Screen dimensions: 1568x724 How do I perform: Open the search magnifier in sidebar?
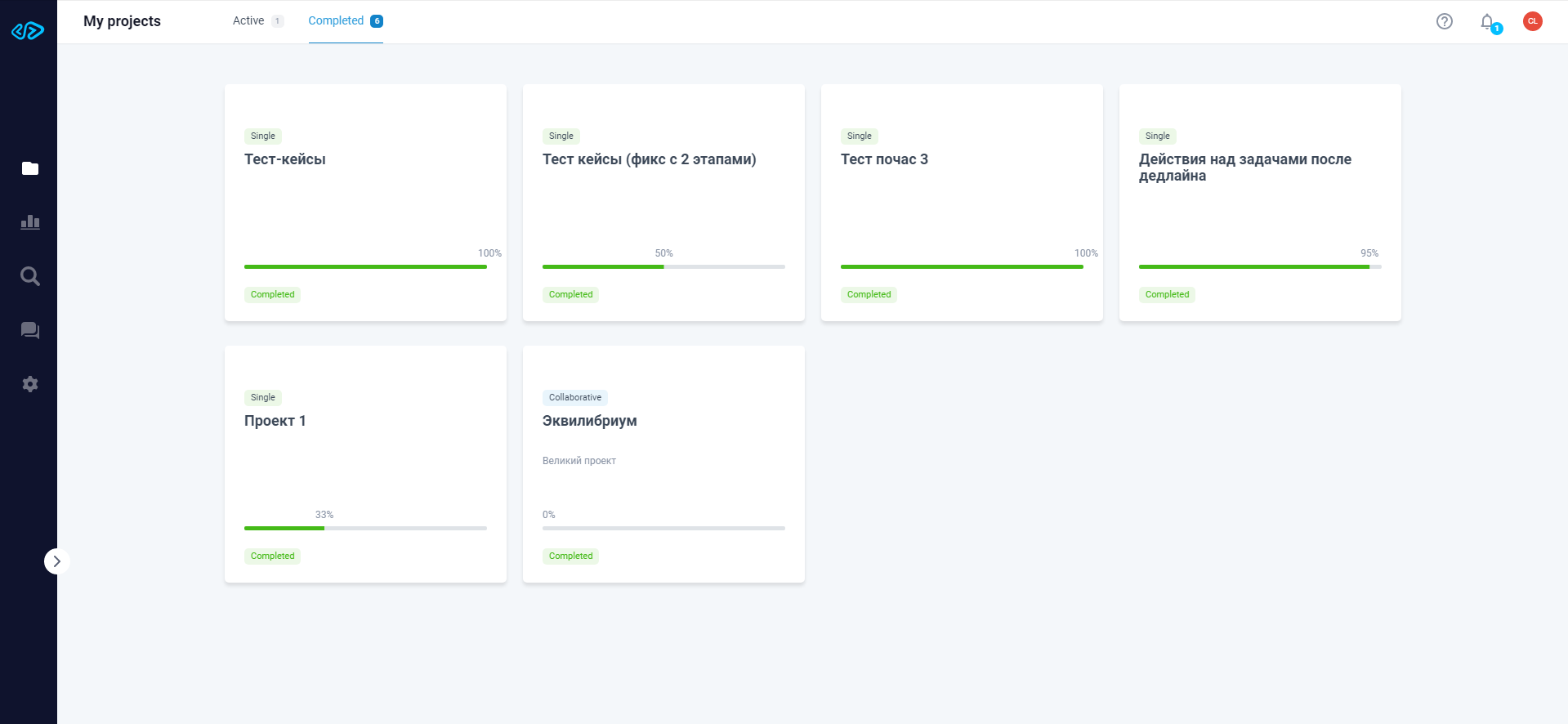click(30, 276)
